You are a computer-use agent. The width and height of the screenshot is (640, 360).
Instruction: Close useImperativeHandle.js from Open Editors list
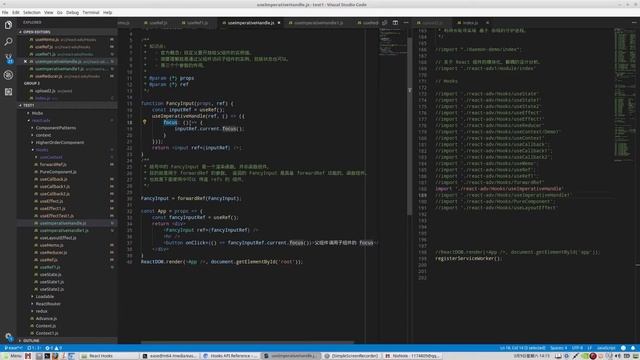25,62
